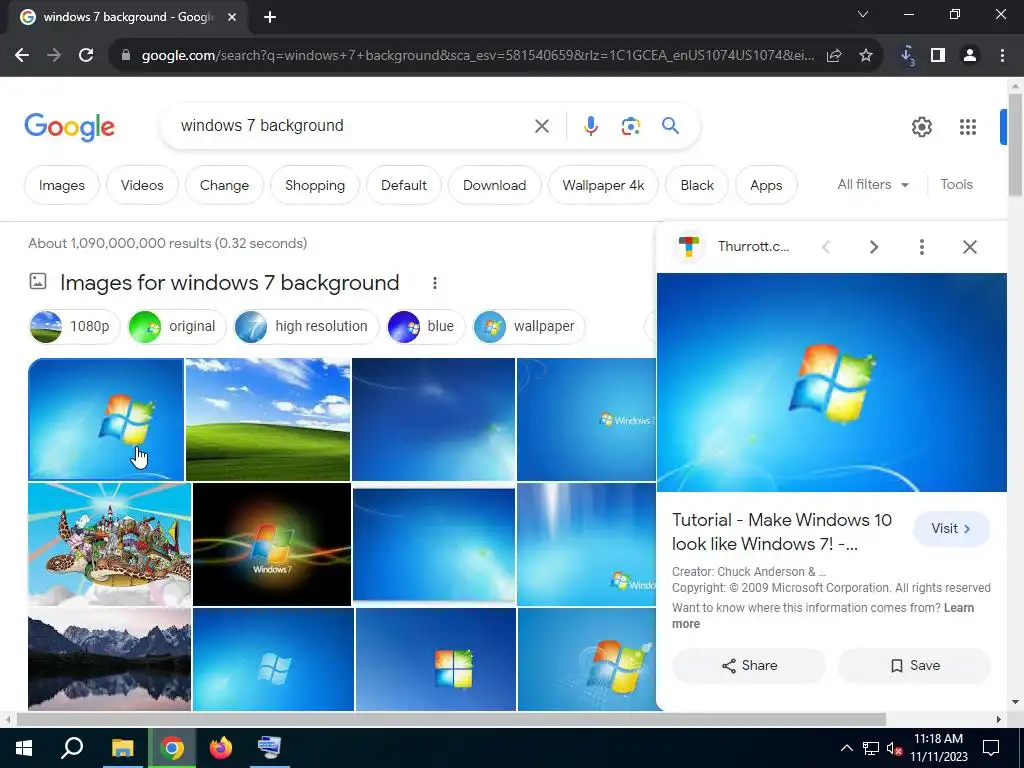The image size is (1024, 768).
Task: Close the image preview panel
Action: 970,247
